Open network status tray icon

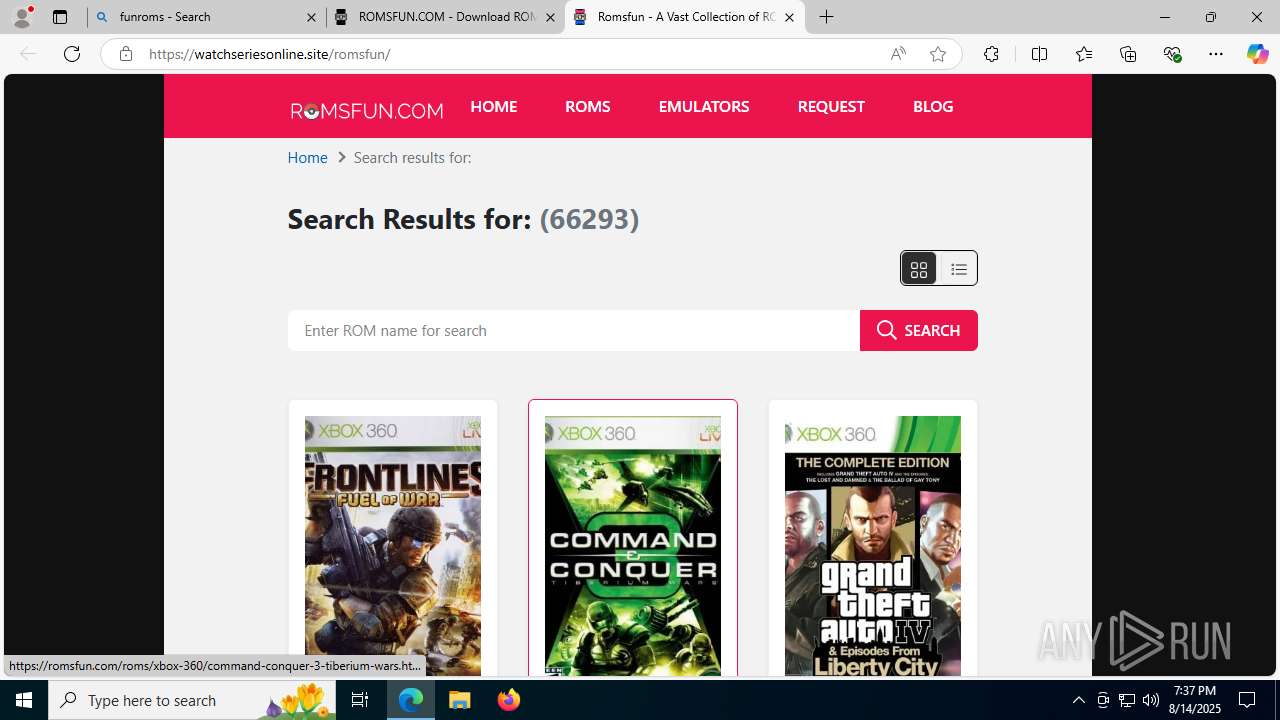(x=1127, y=700)
